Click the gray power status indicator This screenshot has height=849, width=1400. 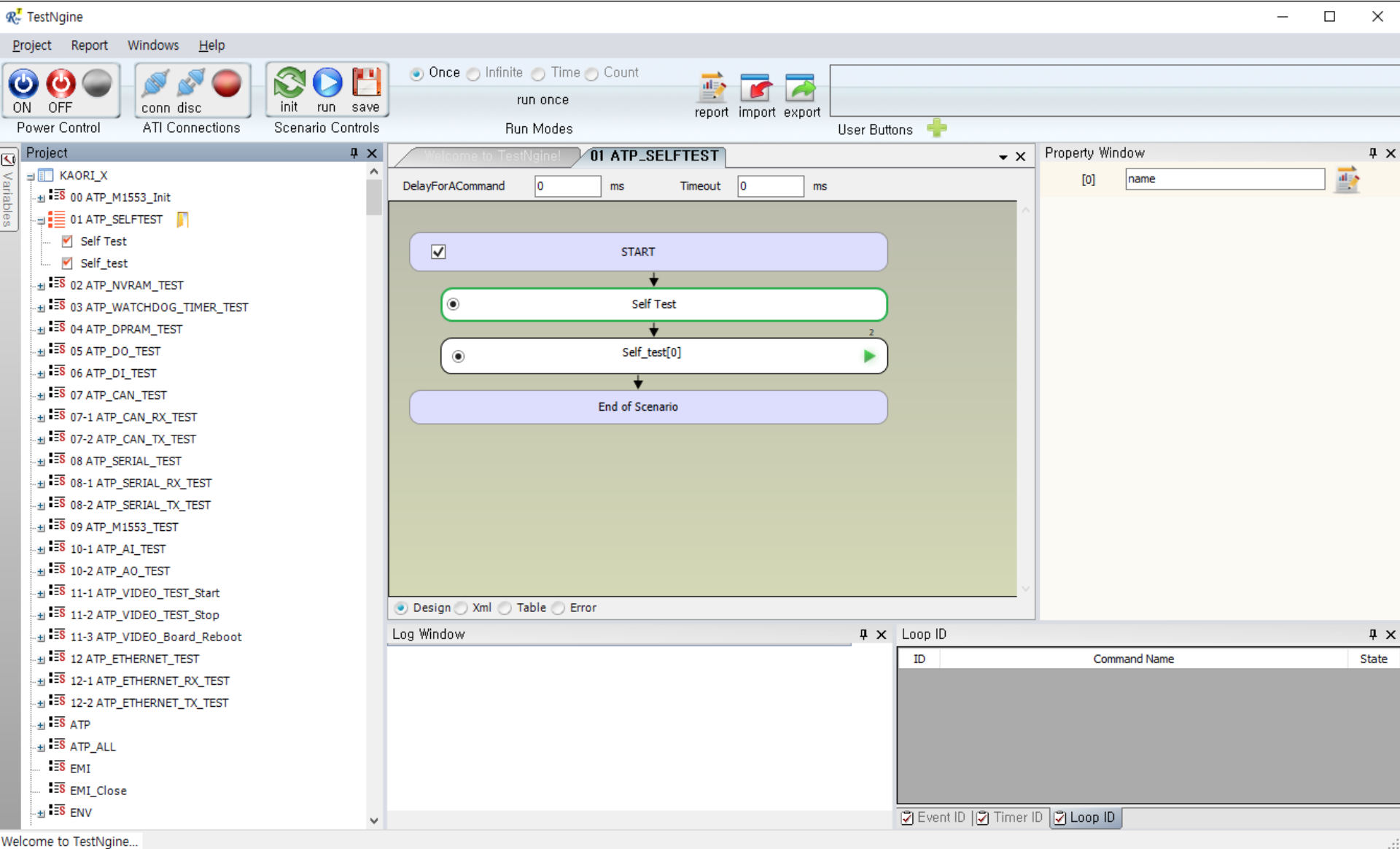click(97, 84)
